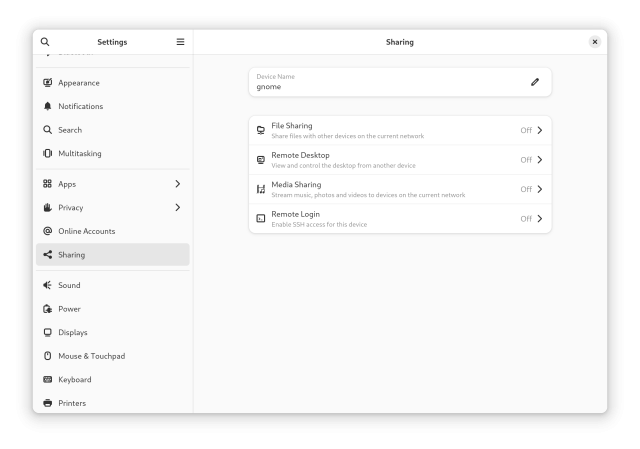
Task: Close the Settings window
Action: [x=595, y=42]
